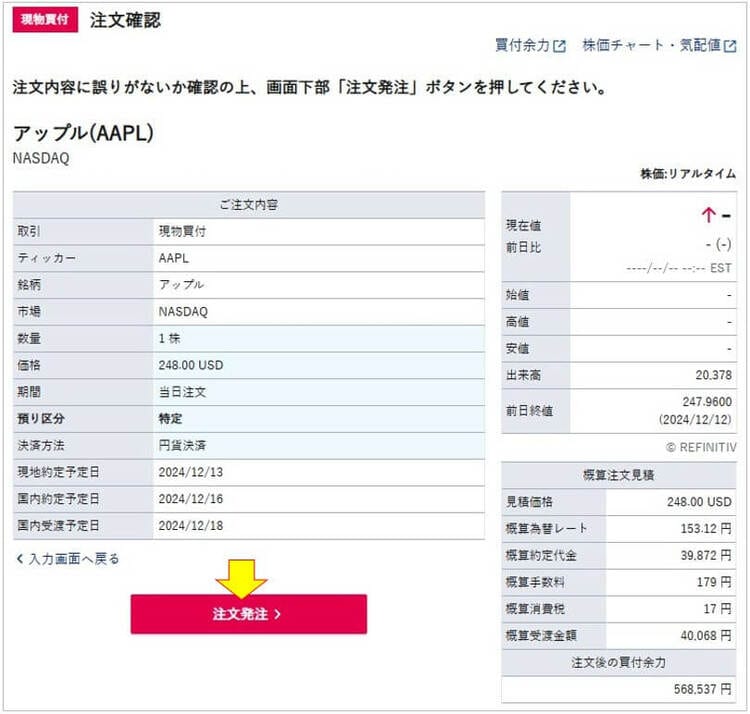Click the ご注文内容 table header
Viewport: 750px width, 714px height.
[249, 205]
